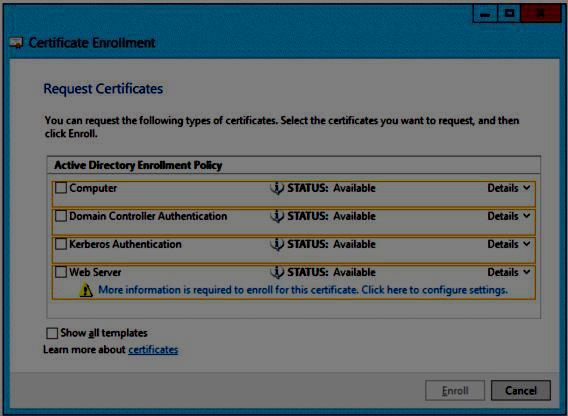Enable the Domain Controller Authentication checkbox

pyautogui.click(x=61, y=216)
